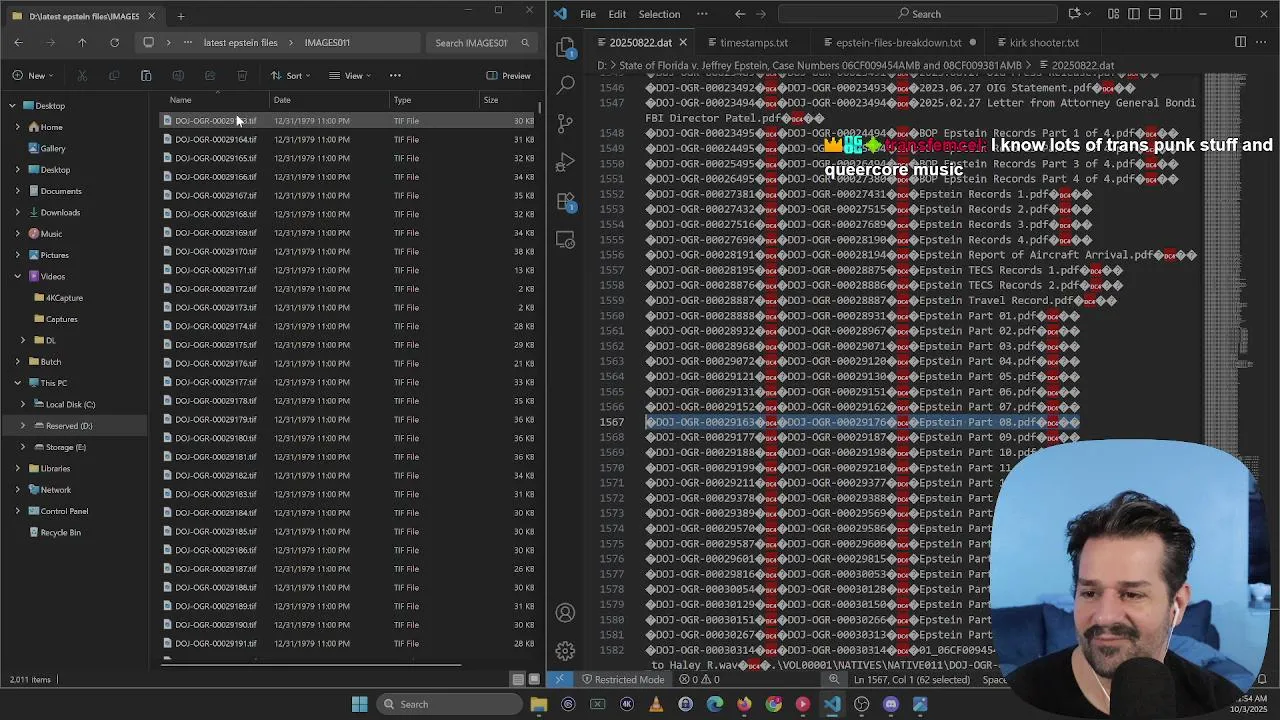
Task: Add new tab in File Explorer
Action: click(x=181, y=16)
